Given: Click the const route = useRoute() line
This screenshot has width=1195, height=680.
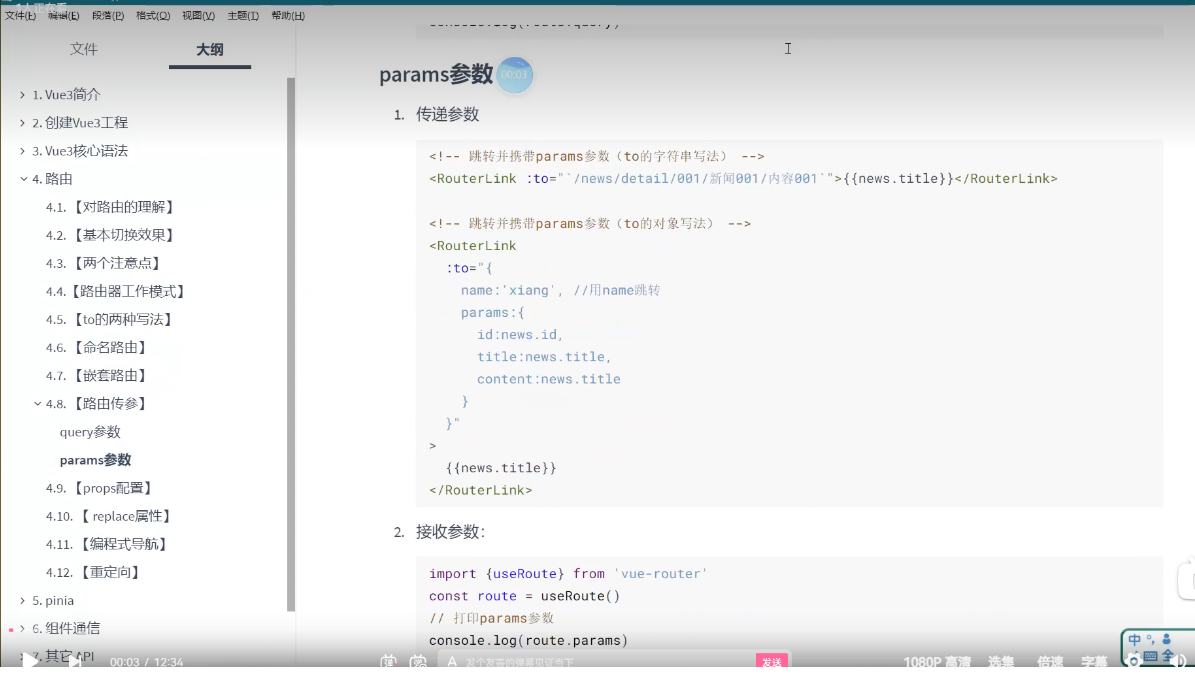Looking at the screenshot, I should 524,596.
